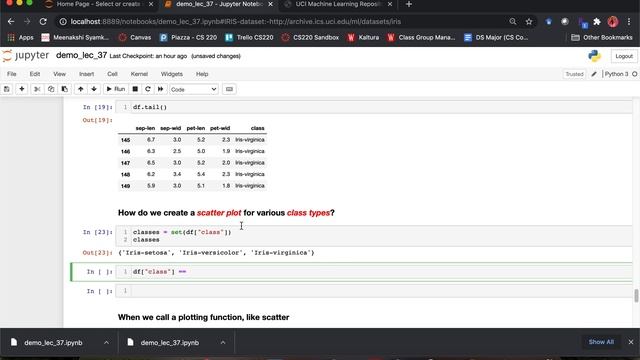Screen dimensions: 640x360
Task: Open the Canvas bookmark
Action: 135,38
